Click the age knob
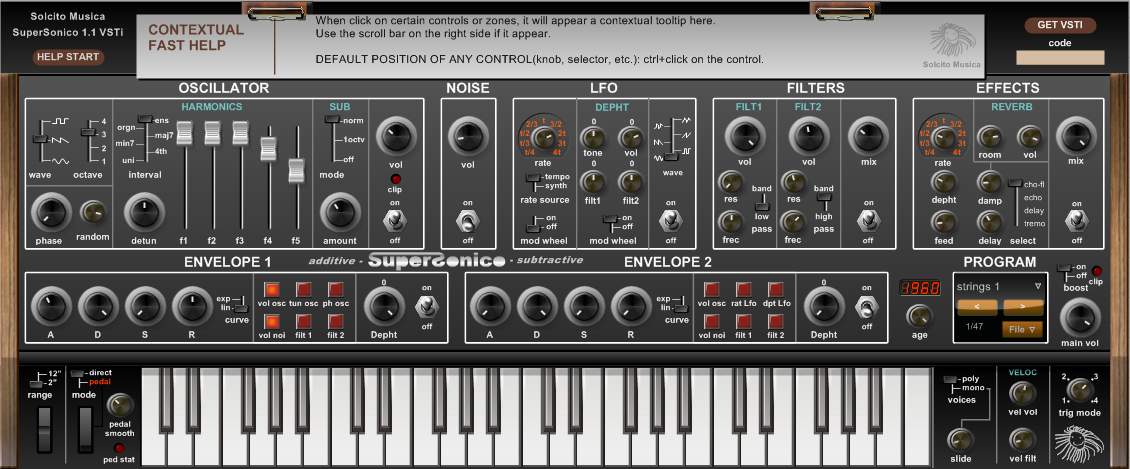Image resolution: width=1130 pixels, height=469 pixels. (x=918, y=316)
